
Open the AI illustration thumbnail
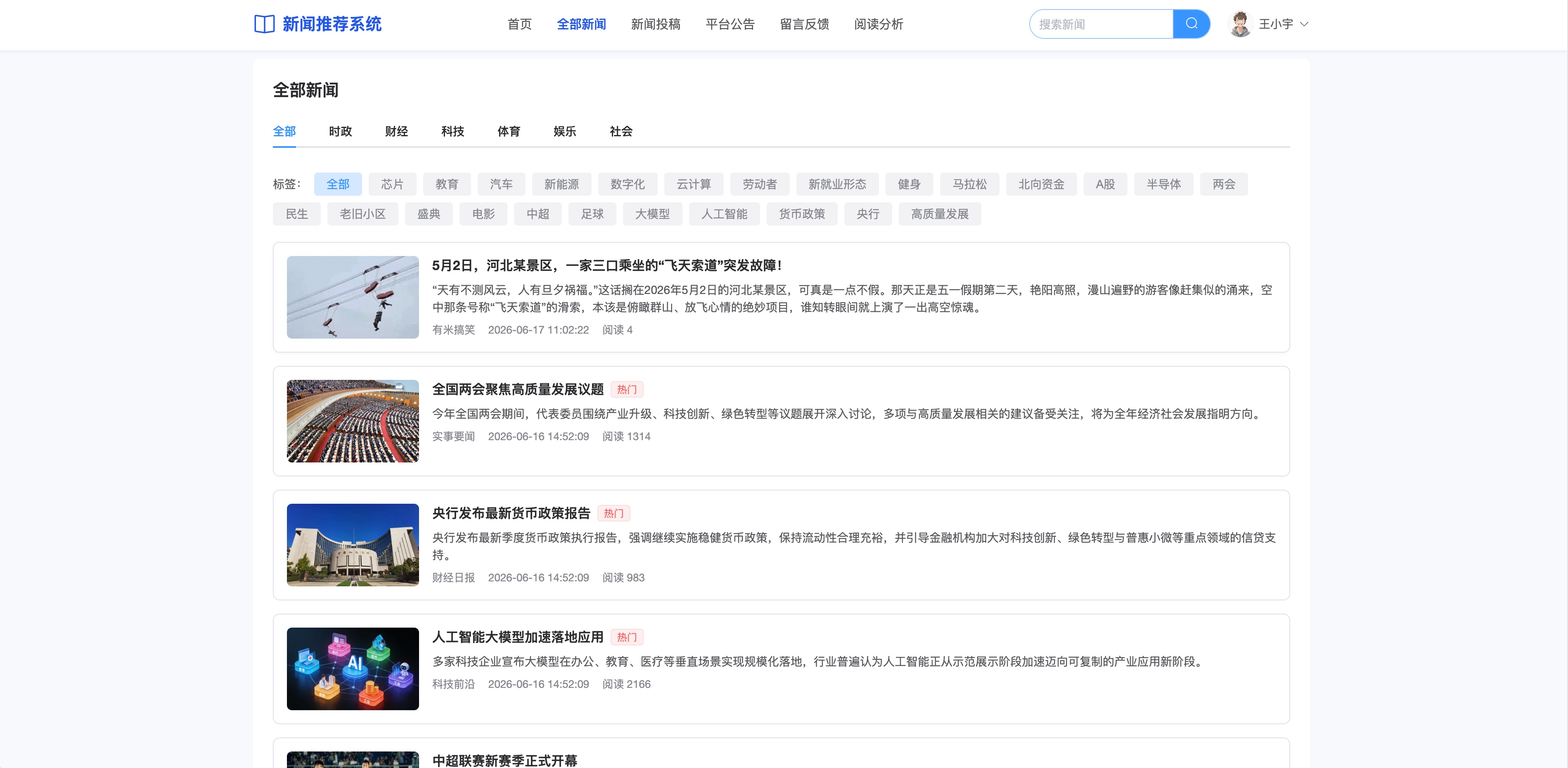[353, 669]
